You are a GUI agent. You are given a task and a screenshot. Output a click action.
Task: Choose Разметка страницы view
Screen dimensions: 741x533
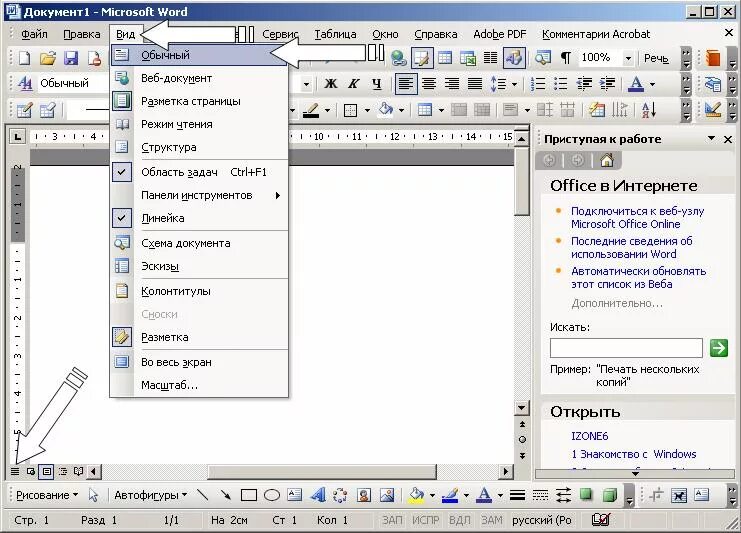click(x=199, y=101)
